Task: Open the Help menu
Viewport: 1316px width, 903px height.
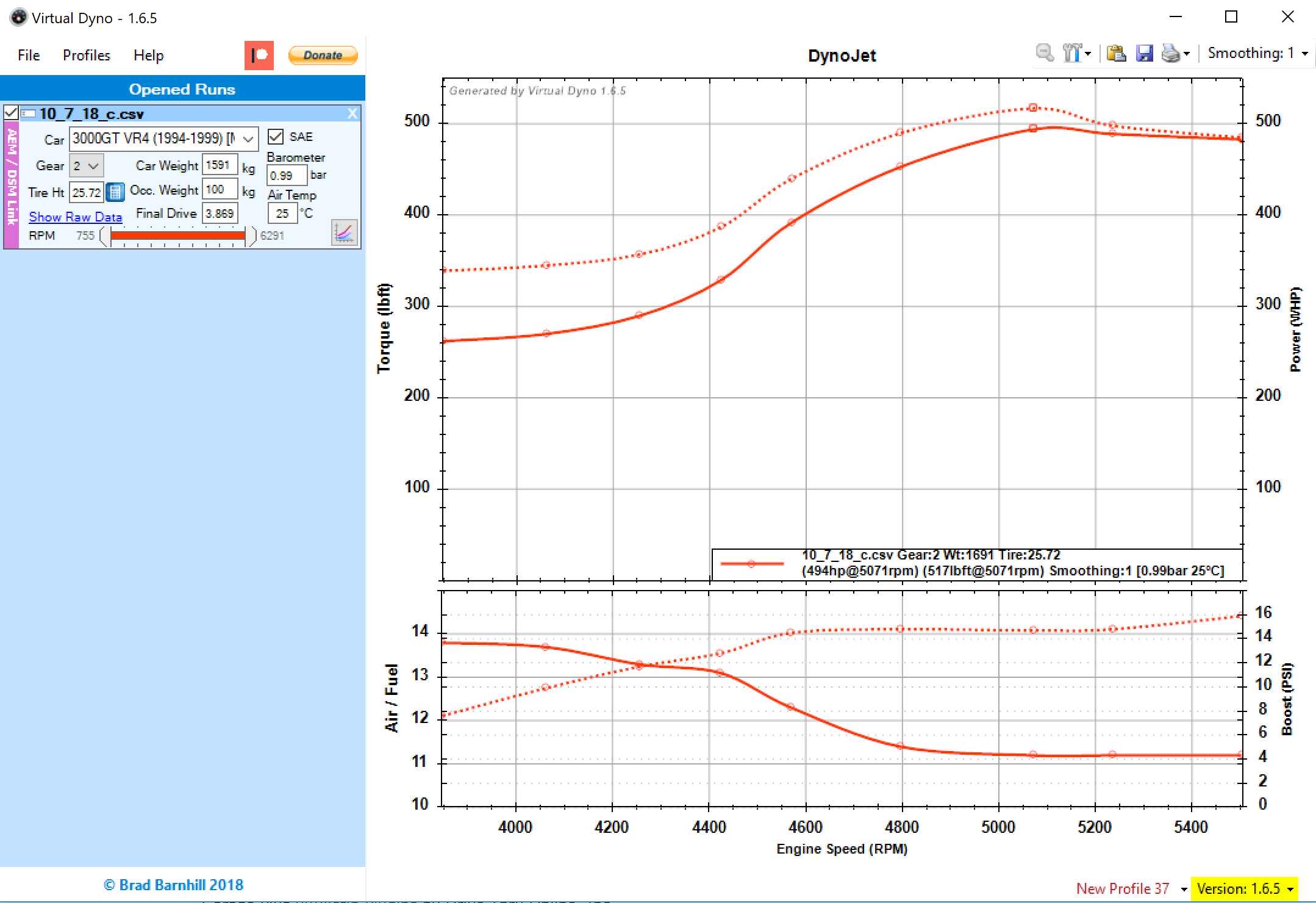Action: pyautogui.click(x=149, y=56)
